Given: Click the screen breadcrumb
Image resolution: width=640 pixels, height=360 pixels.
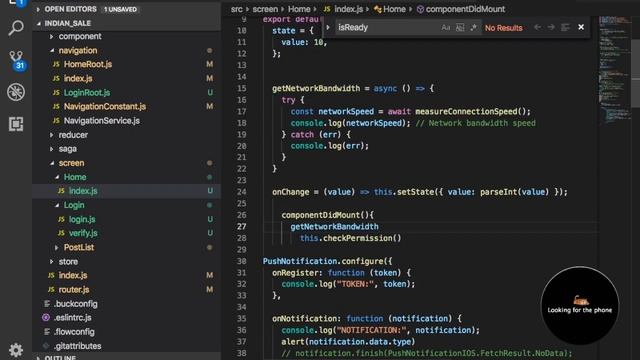Looking at the screenshot, I should (x=265, y=9).
